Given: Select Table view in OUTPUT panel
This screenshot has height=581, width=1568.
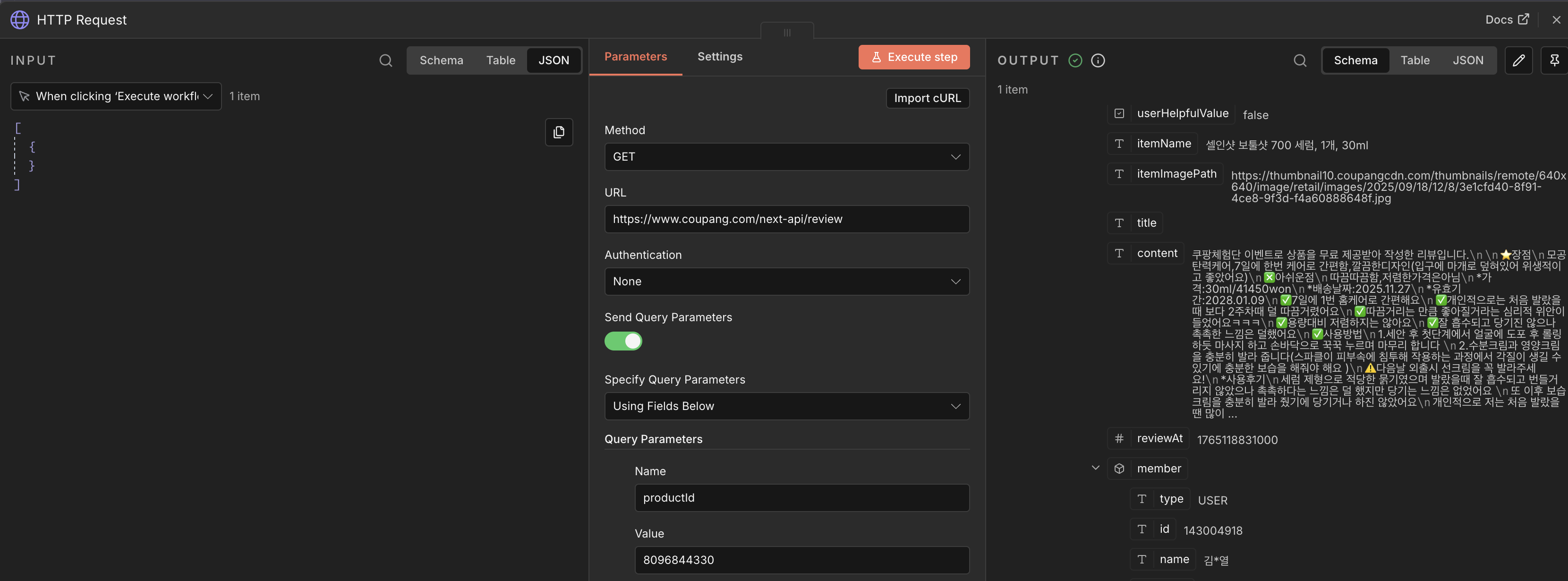Looking at the screenshot, I should tap(1415, 60).
